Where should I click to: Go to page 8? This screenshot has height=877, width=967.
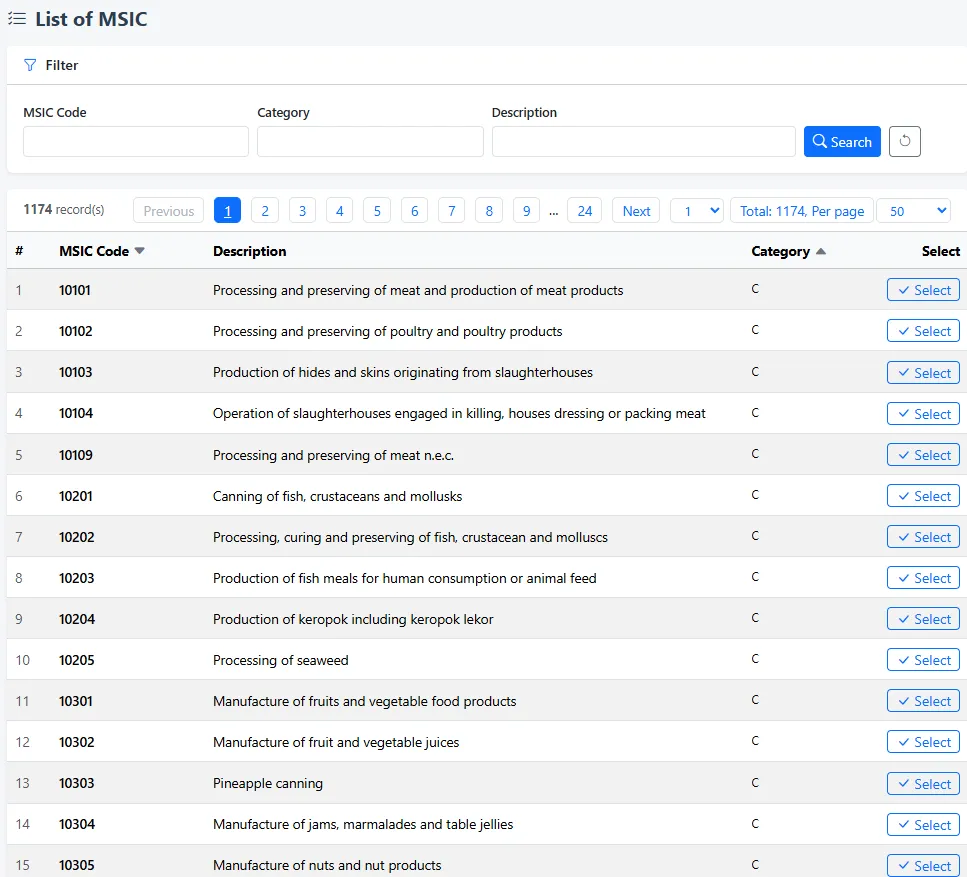489,210
